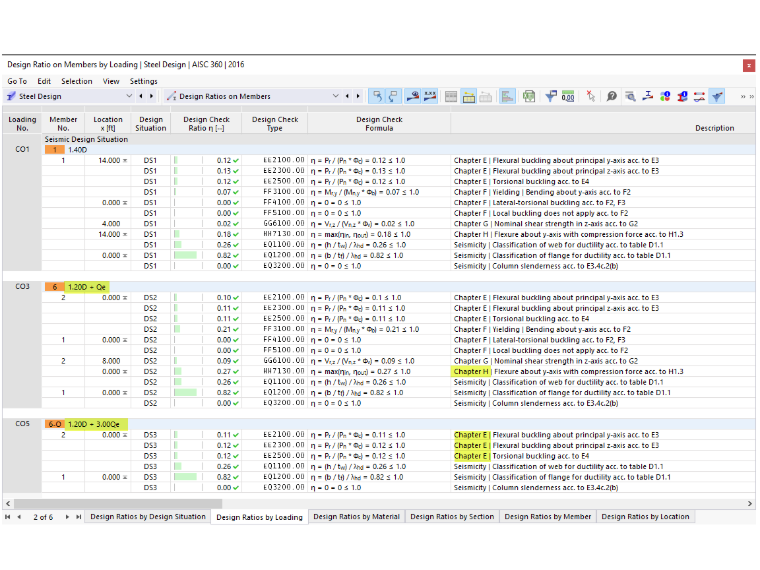Click the orange '6-O' swatch beside 1.20D + 3.00Qe
This screenshot has height=570, width=760.
[55, 424]
